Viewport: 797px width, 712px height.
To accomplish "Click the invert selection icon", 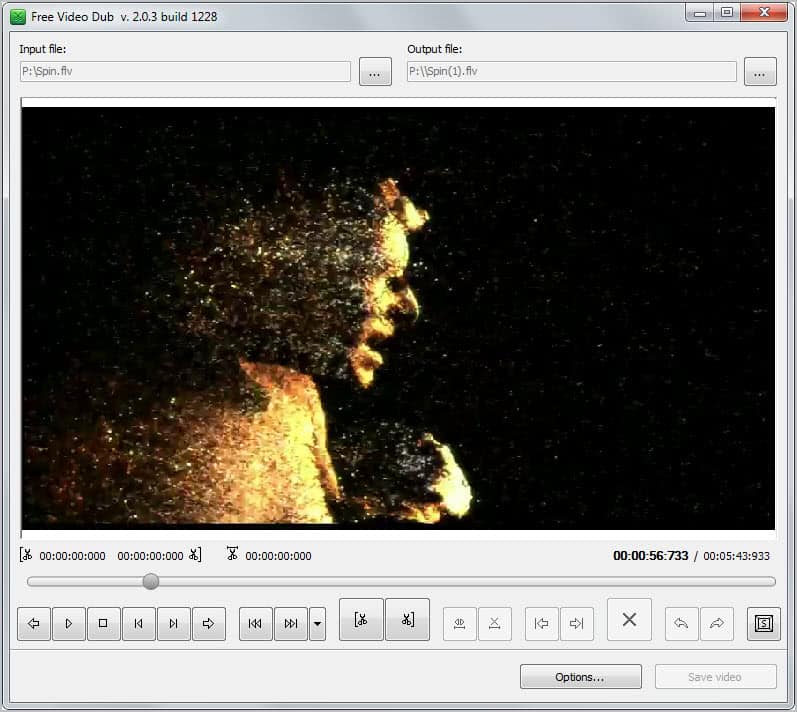I will click(459, 624).
